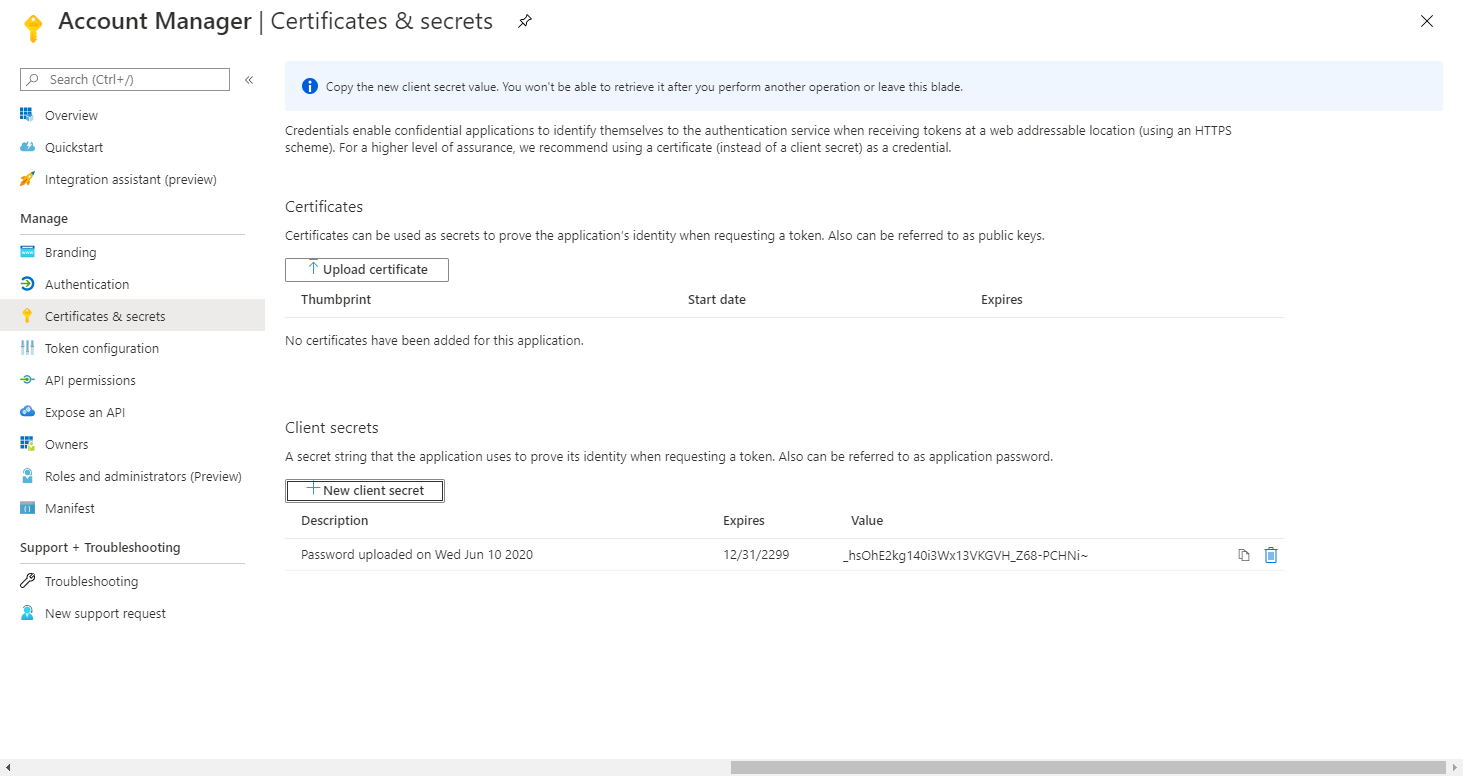This screenshot has height=776, width=1463.
Task: Click the Upload certificate button
Action: coord(367,270)
